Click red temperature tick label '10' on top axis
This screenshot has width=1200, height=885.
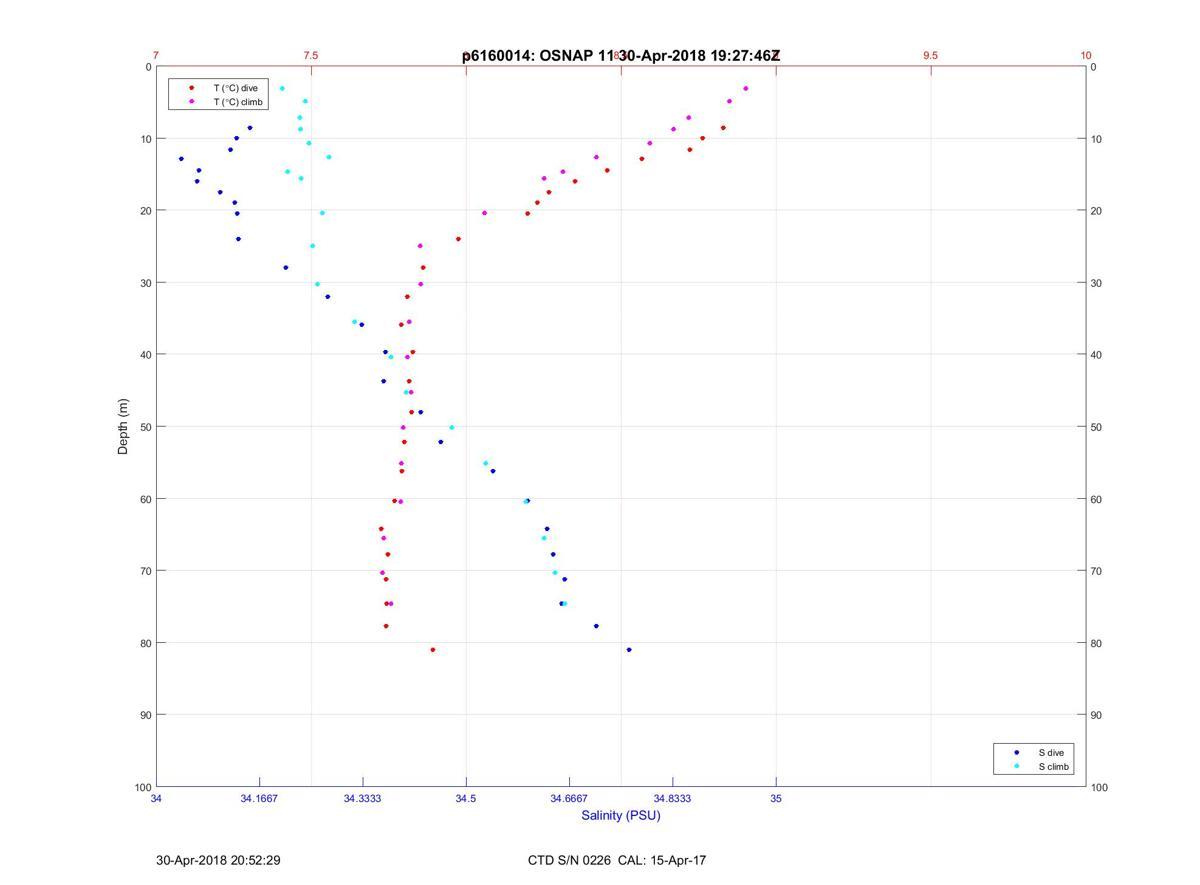coord(1086,55)
